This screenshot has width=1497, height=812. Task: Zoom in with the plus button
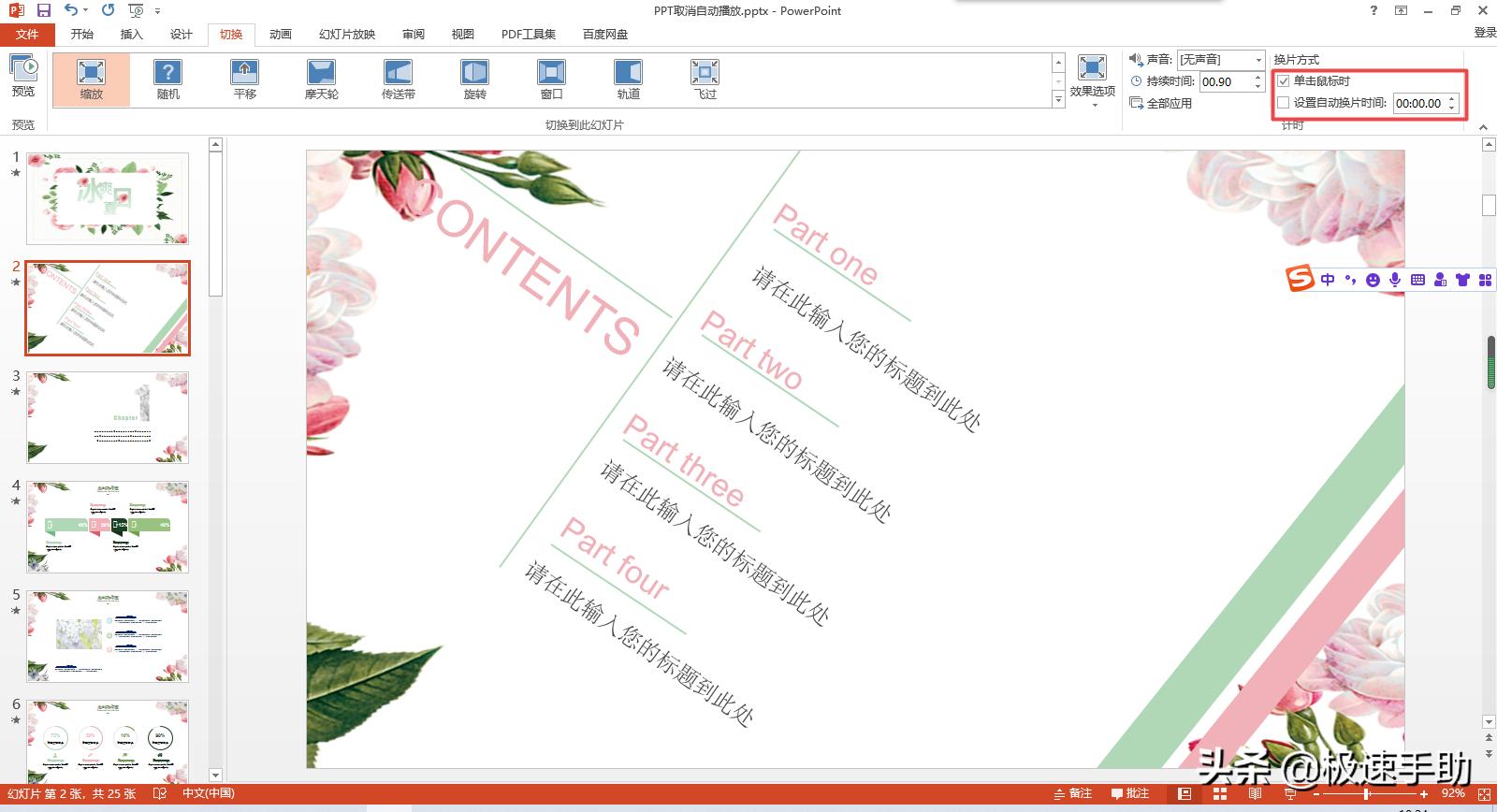click(x=1424, y=793)
